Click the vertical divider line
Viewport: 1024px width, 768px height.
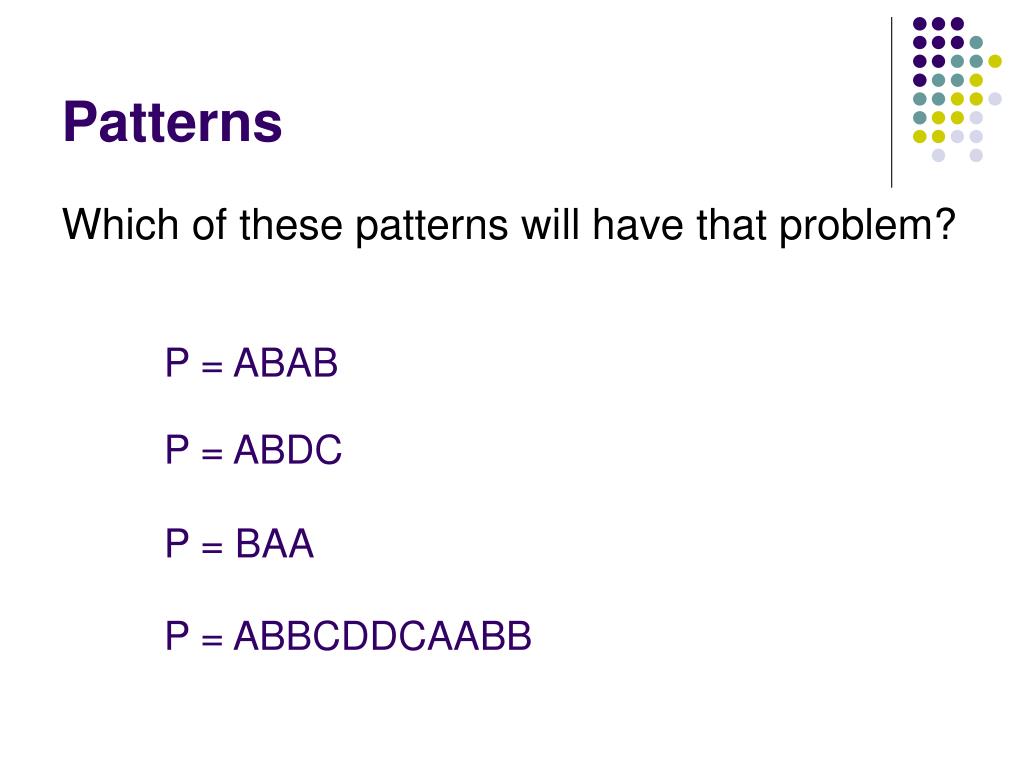pyautogui.click(x=891, y=103)
